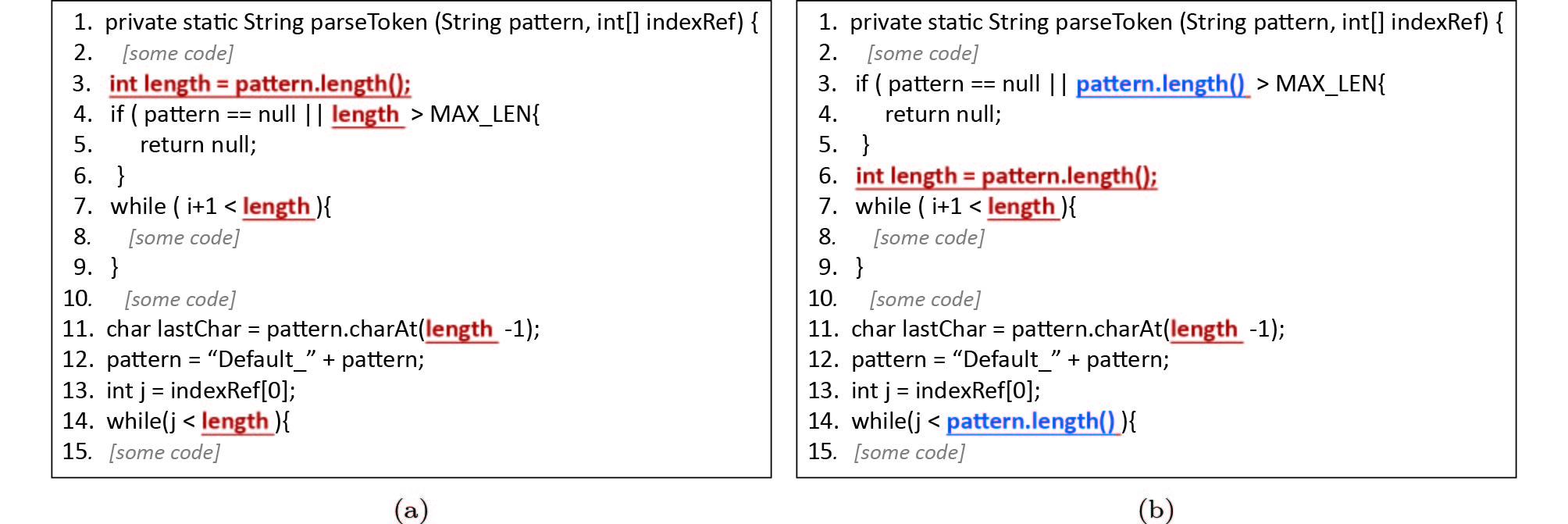Viewport: 1568px width, 524px height.
Task: Click 'return null;' in panel (a)
Action: [198, 145]
